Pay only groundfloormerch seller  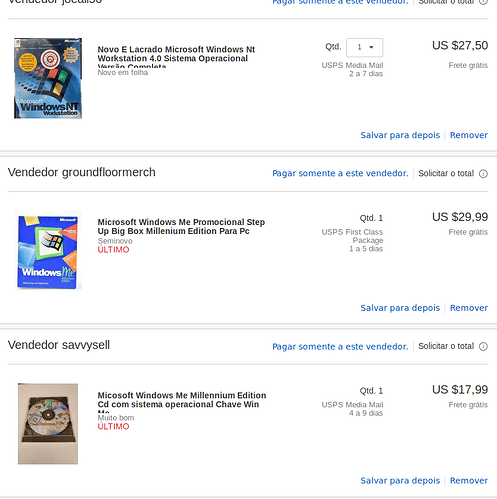pos(340,173)
